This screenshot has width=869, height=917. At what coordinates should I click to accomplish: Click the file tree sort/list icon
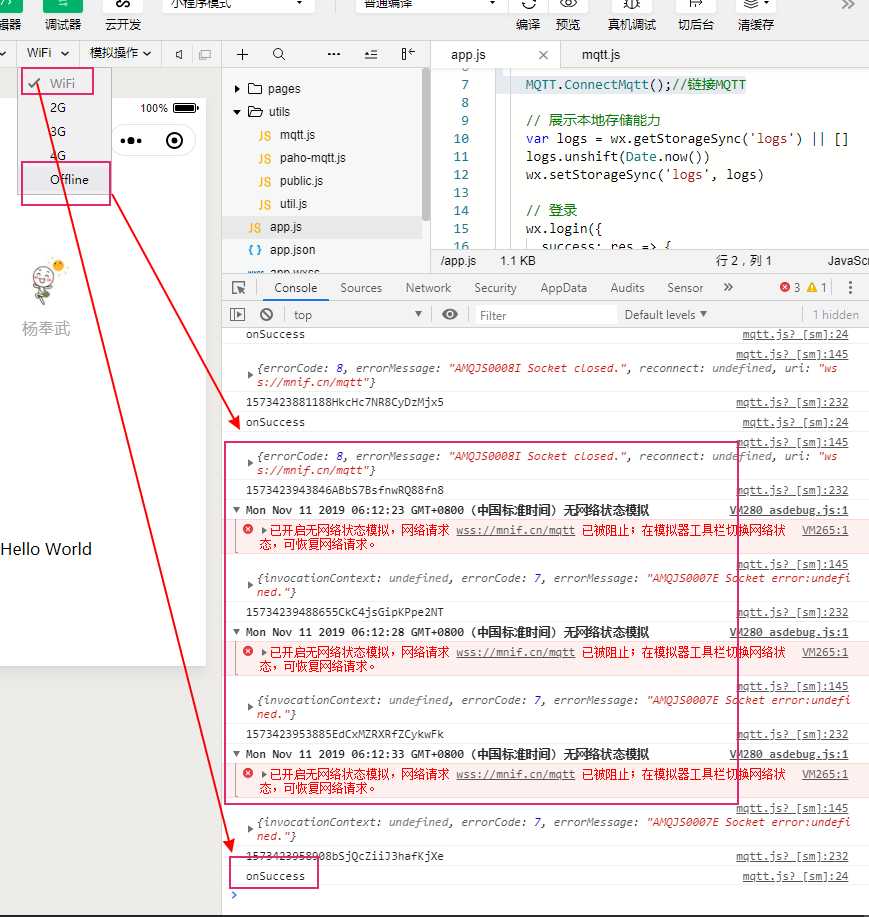point(371,54)
